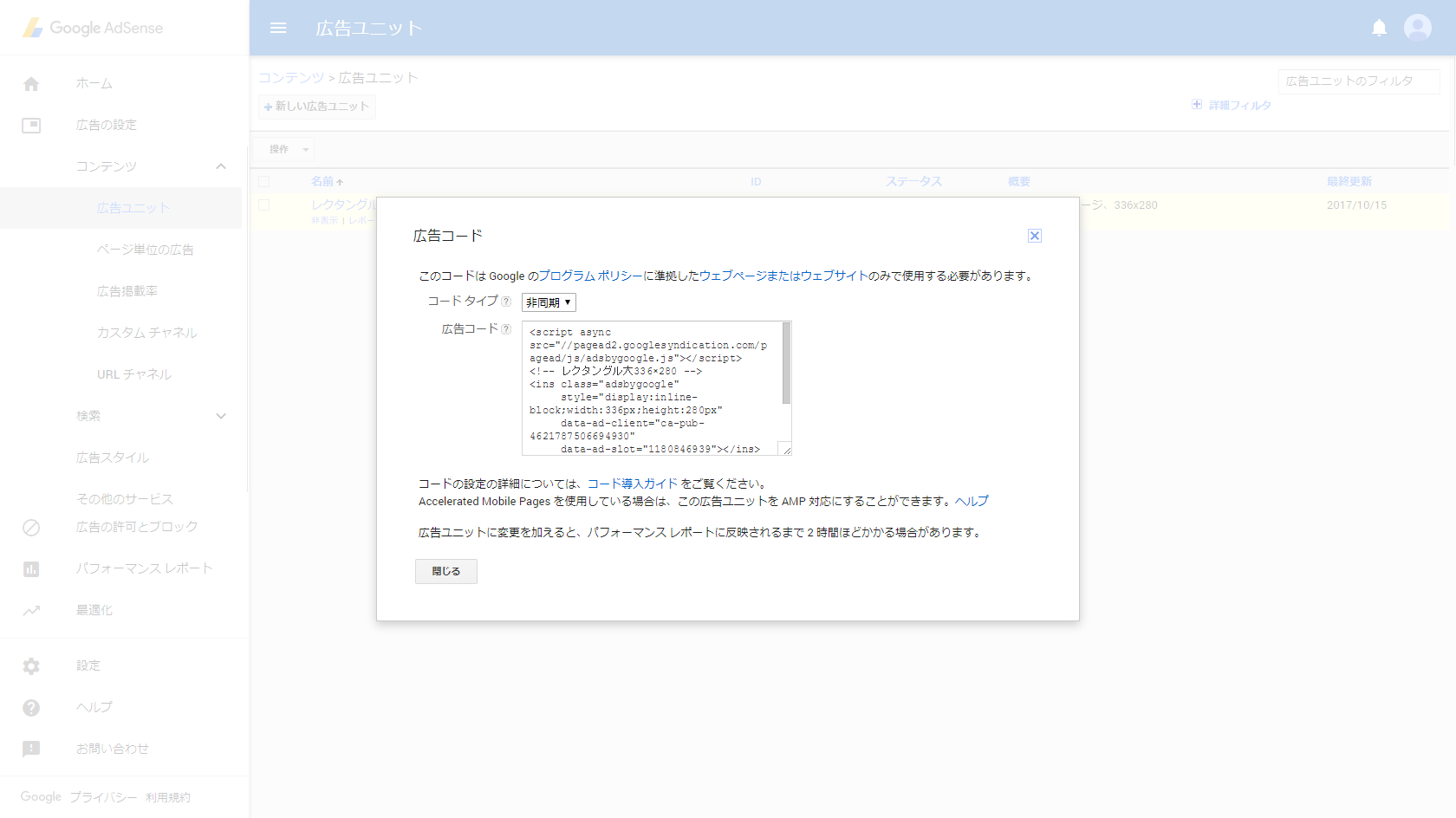1456x818 pixels.
Task: Tick the select-all checkbox in the table header
Action: pos(263,182)
